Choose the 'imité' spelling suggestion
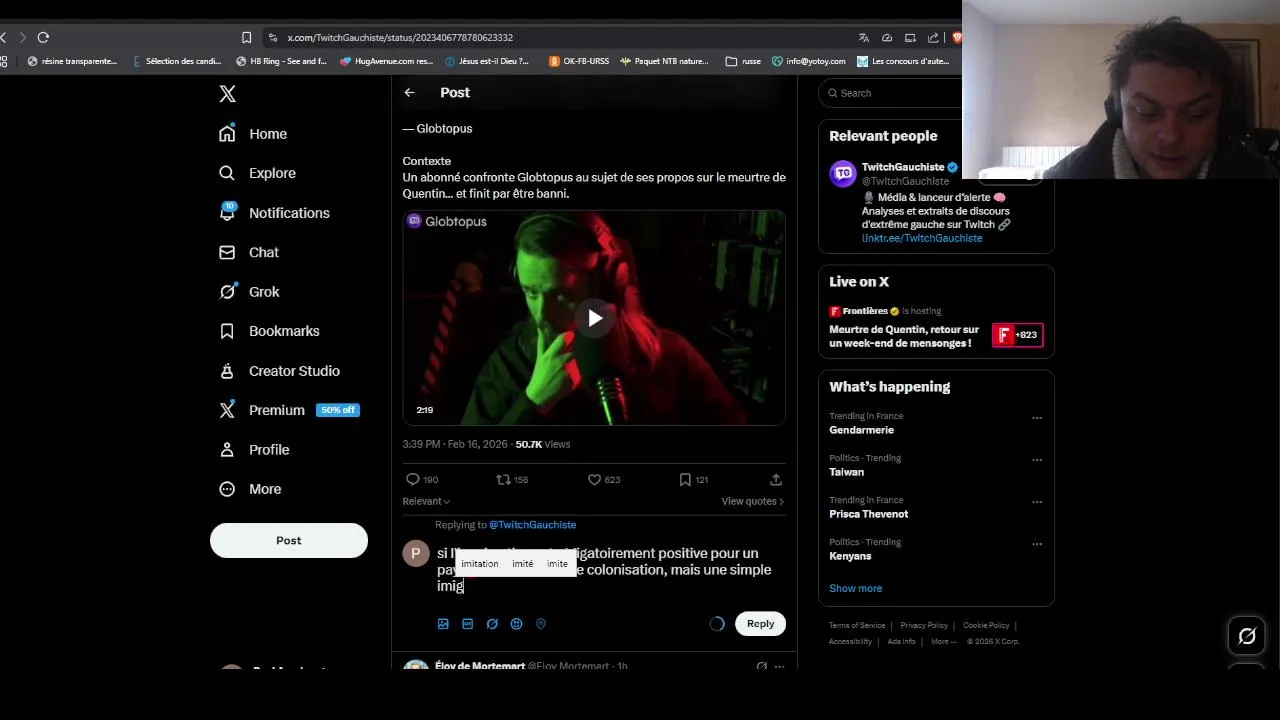The height and width of the screenshot is (720, 1280). (x=523, y=564)
